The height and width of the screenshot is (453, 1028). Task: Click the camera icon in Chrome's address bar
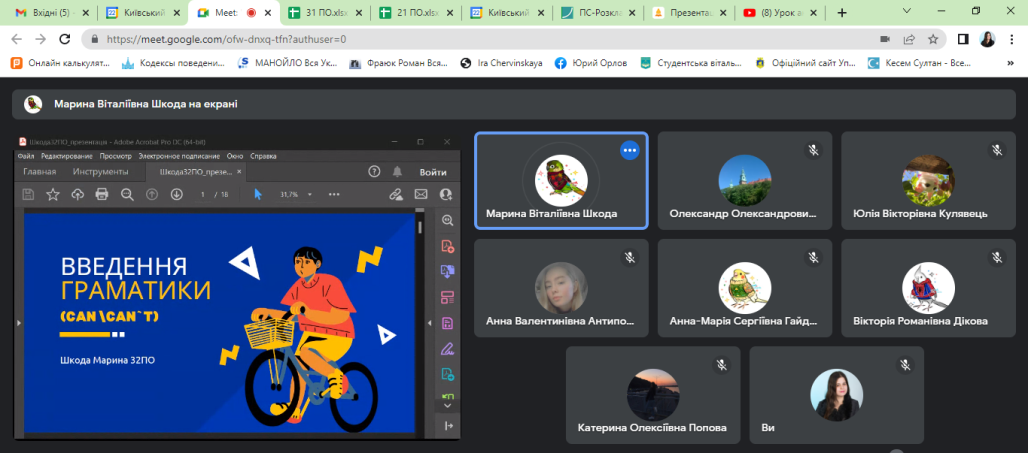coord(884,39)
